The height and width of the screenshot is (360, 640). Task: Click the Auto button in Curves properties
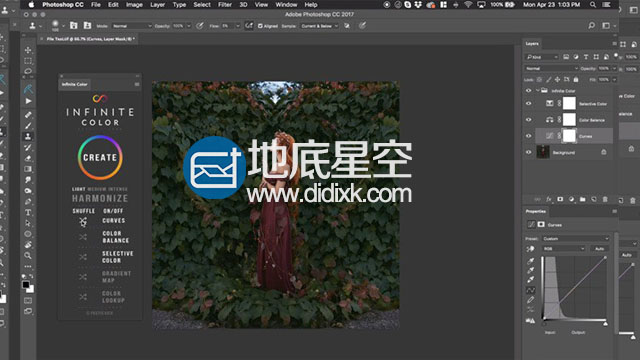tap(599, 249)
